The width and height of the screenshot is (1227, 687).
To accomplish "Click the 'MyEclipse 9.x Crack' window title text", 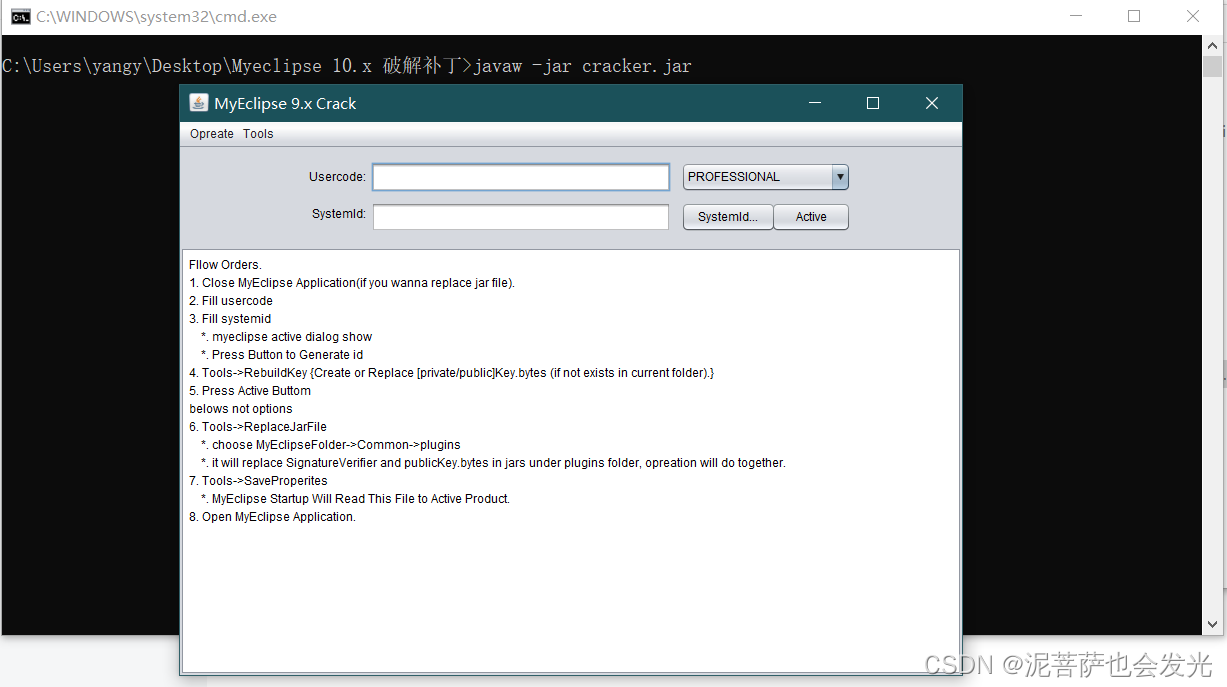I will click(x=285, y=104).
